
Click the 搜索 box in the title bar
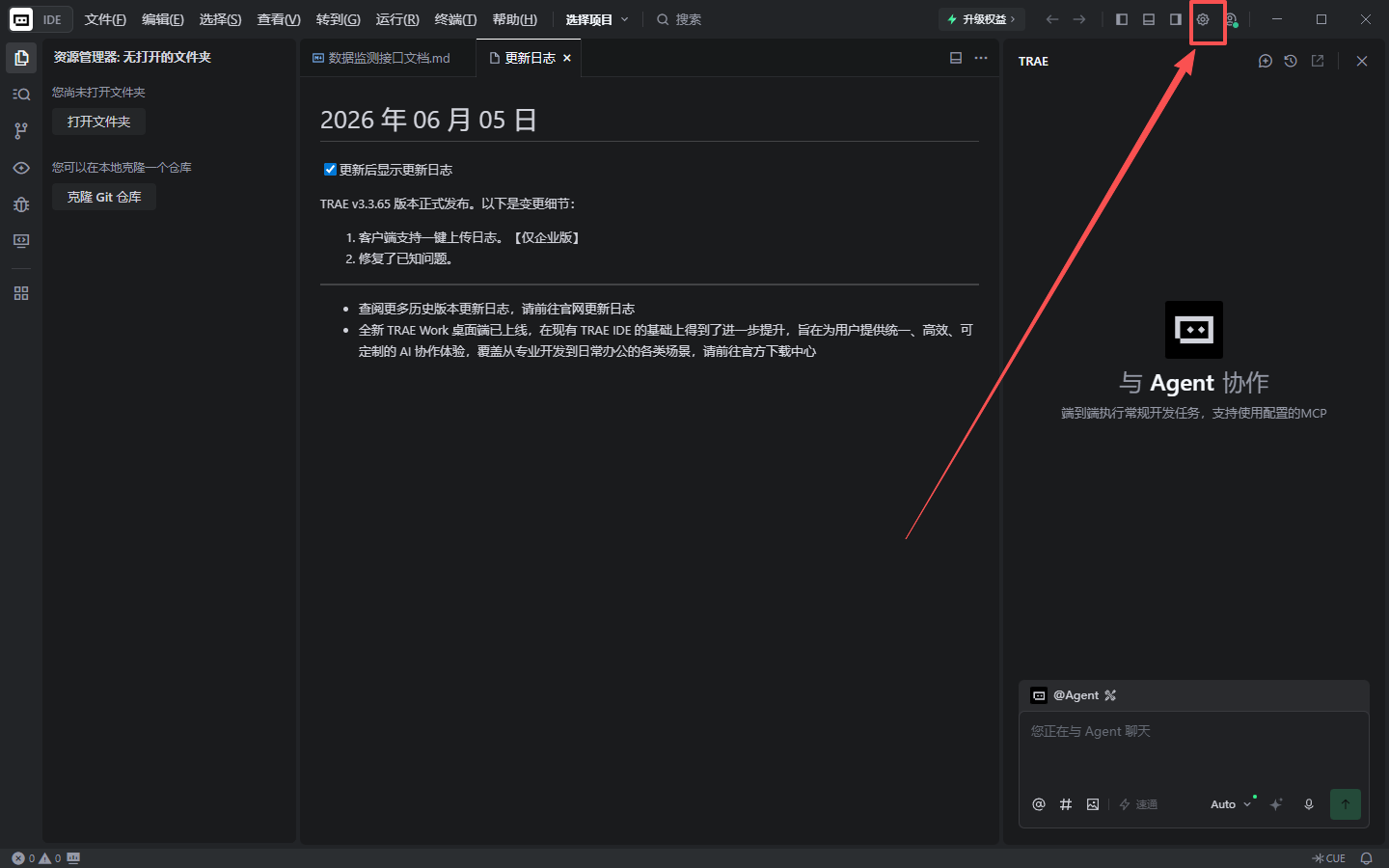coord(680,19)
